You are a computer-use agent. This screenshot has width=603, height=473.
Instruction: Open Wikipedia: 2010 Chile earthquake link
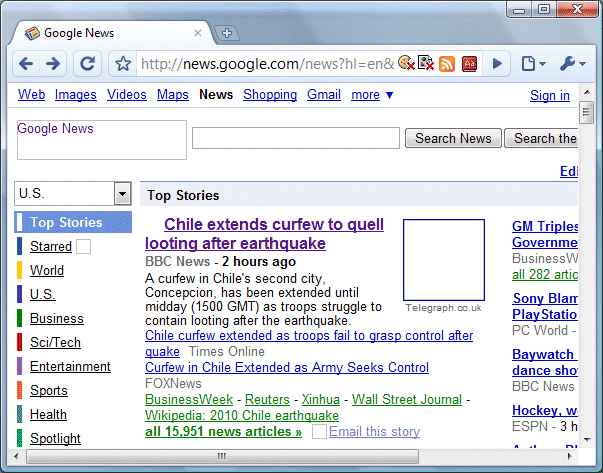[x=242, y=416]
